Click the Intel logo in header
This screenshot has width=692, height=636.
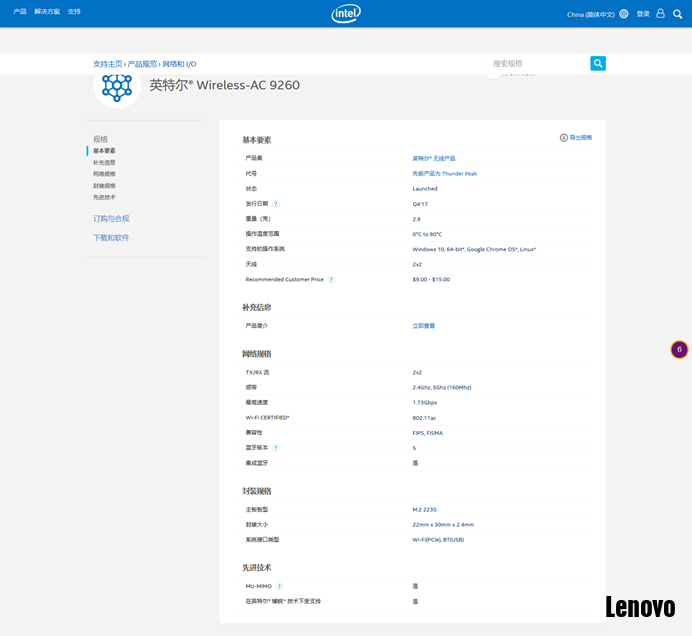pos(346,14)
